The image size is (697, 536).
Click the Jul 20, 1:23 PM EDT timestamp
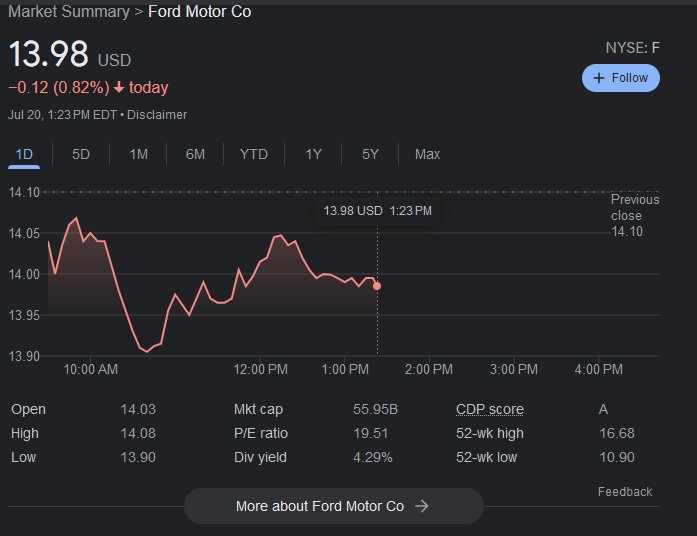(x=62, y=115)
